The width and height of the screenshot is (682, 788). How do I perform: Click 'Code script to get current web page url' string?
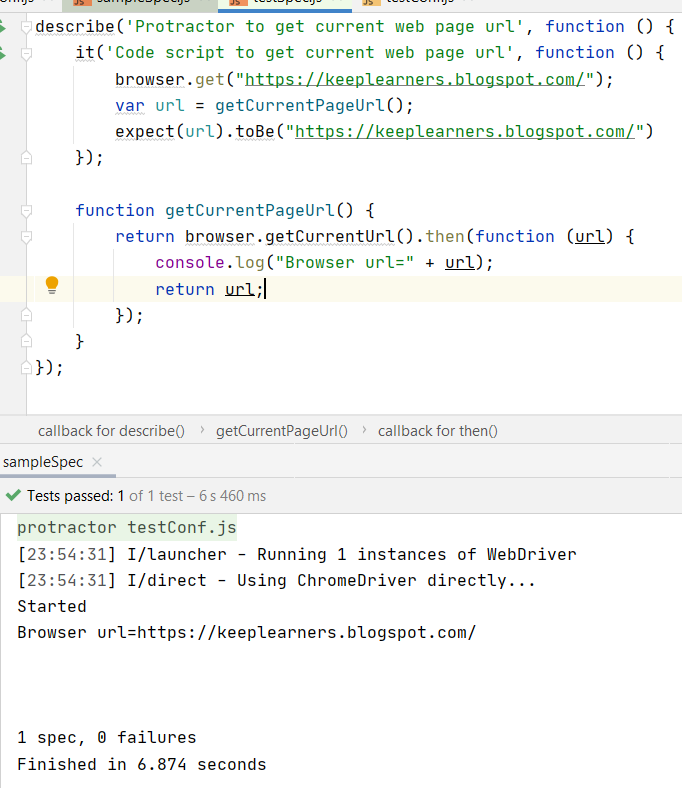coord(310,53)
